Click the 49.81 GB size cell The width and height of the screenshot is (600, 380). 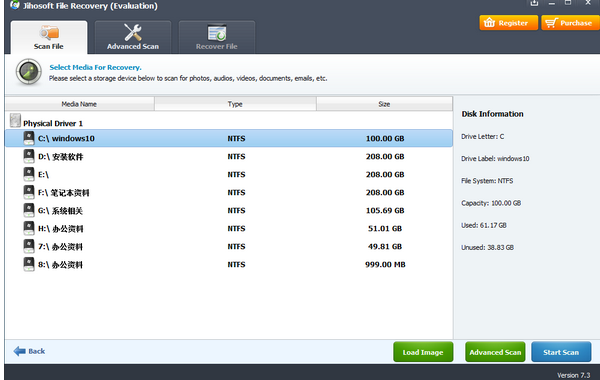pyautogui.click(x=385, y=246)
